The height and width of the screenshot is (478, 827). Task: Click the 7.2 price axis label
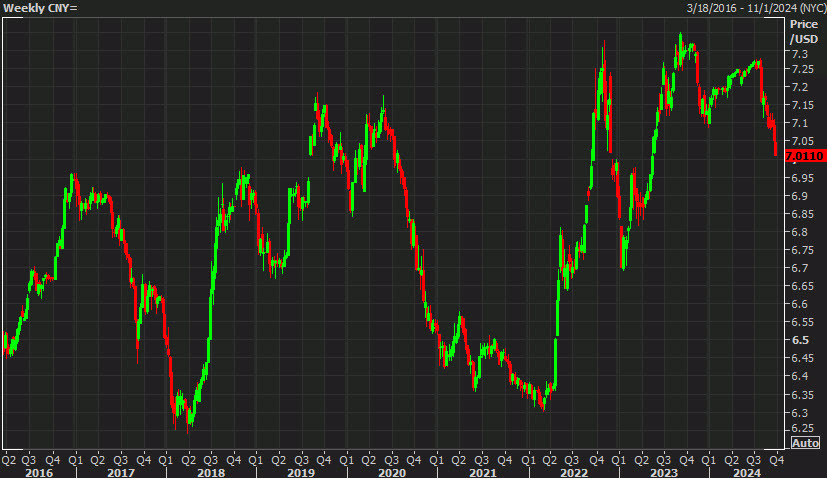click(x=800, y=87)
